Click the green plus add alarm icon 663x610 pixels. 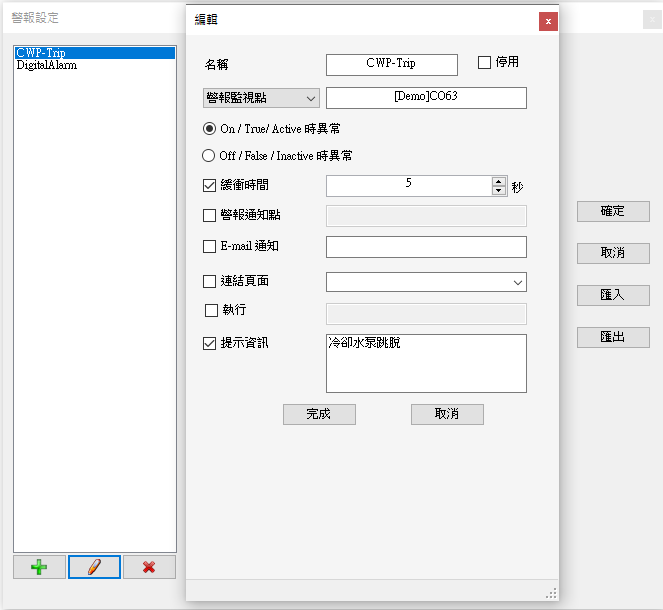tap(39, 567)
